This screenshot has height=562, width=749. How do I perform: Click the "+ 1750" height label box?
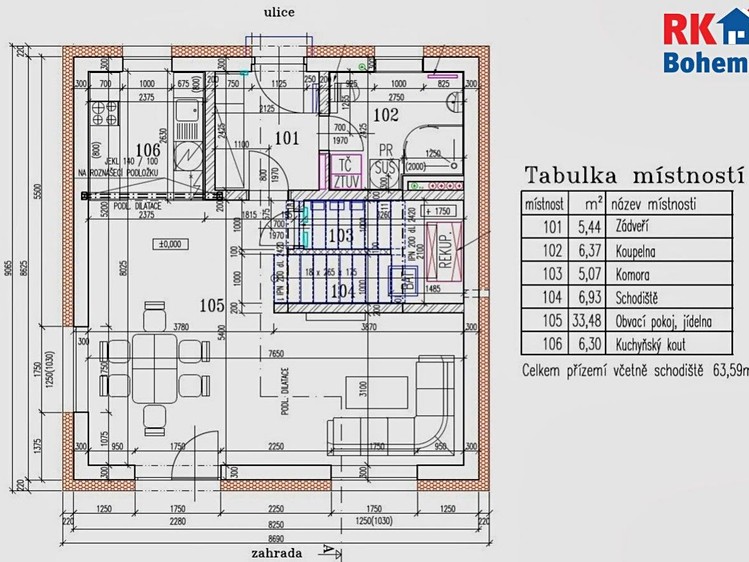(x=439, y=211)
